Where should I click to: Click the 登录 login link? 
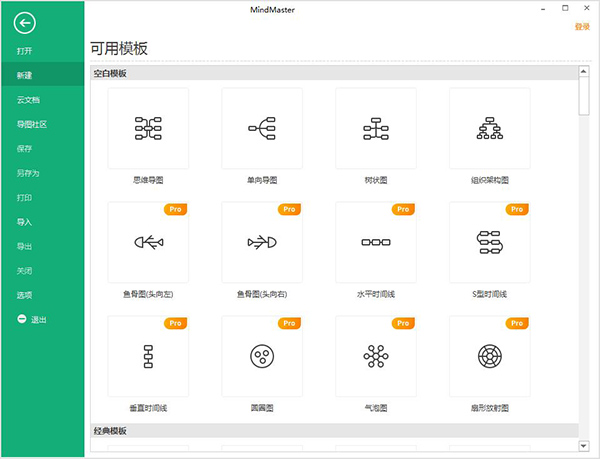coord(582,26)
